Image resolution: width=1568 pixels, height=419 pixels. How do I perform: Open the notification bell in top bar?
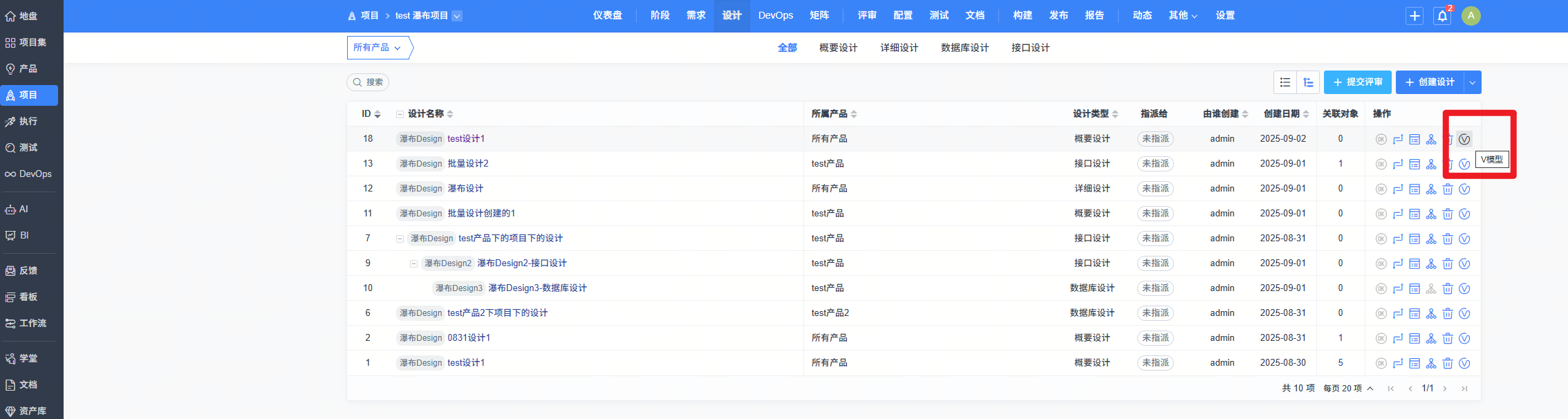pos(1442,16)
